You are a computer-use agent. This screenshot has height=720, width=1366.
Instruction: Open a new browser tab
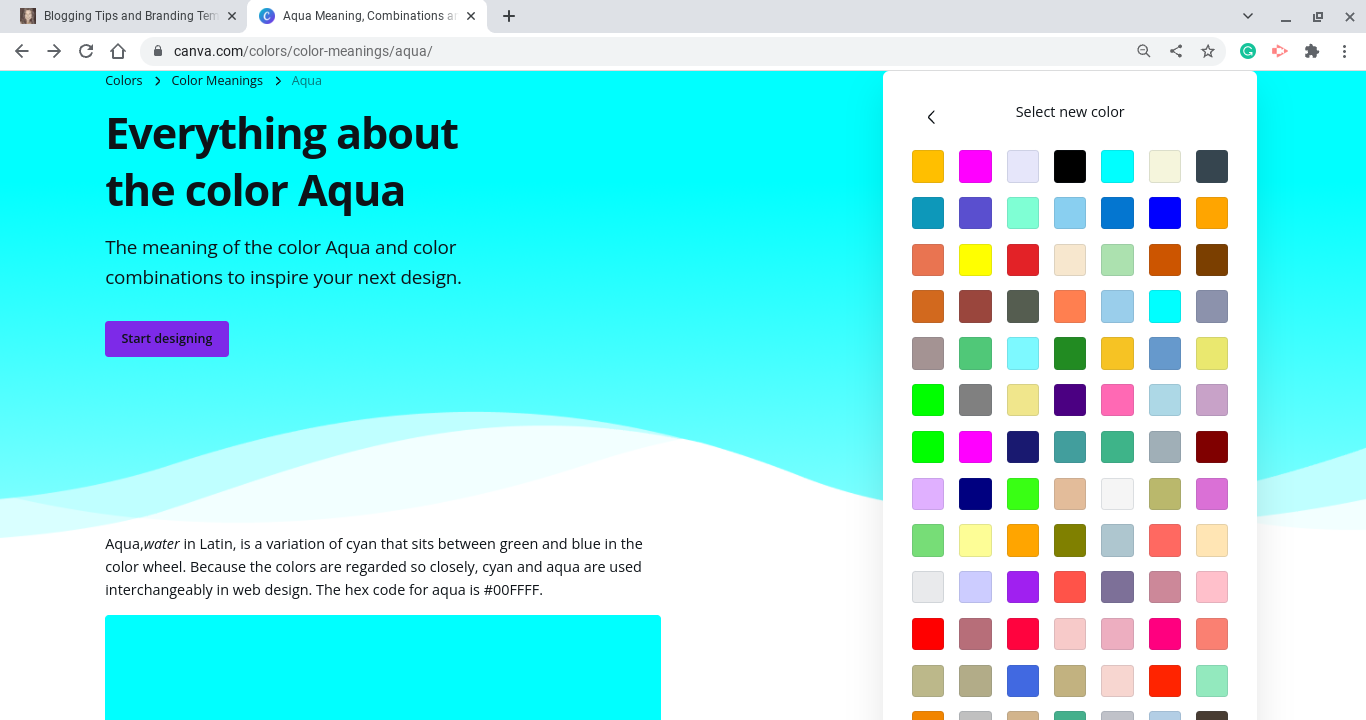coord(509,16)
